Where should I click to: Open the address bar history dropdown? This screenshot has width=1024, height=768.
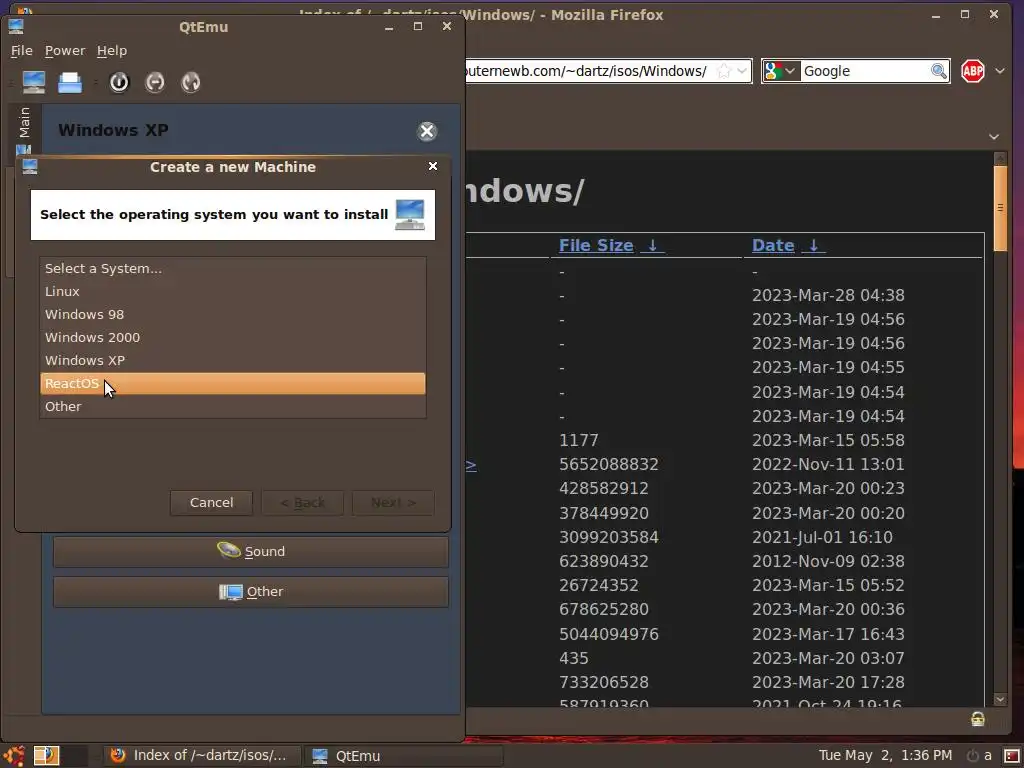(x=743, y=71)
